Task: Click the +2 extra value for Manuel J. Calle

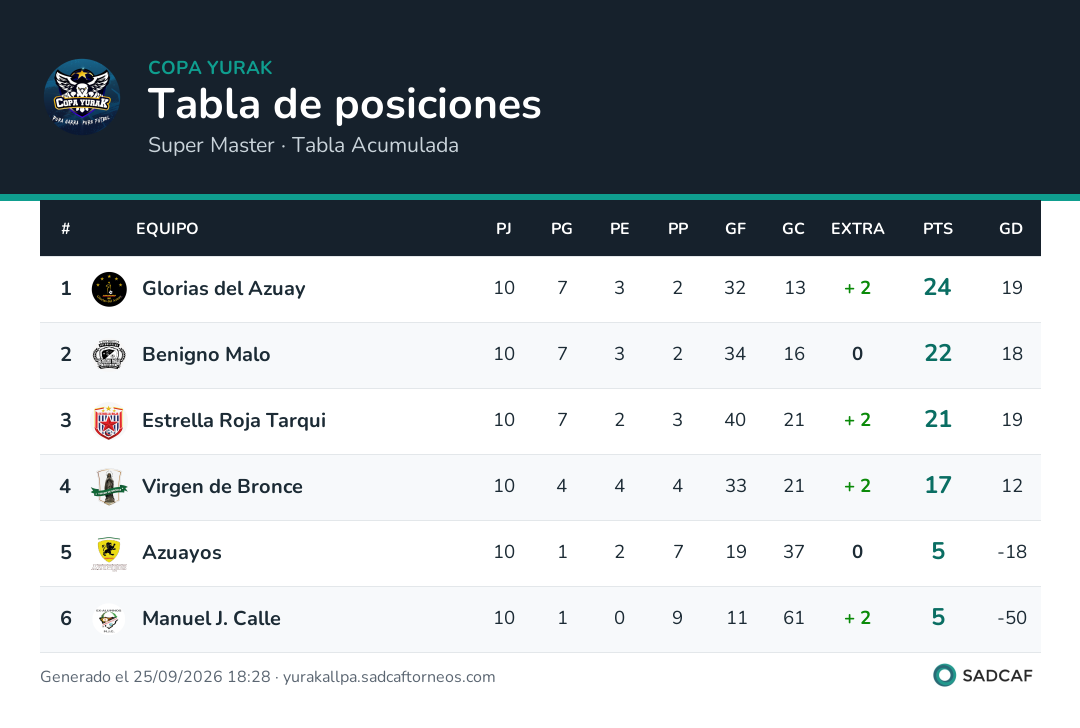Action: (857, 618)
